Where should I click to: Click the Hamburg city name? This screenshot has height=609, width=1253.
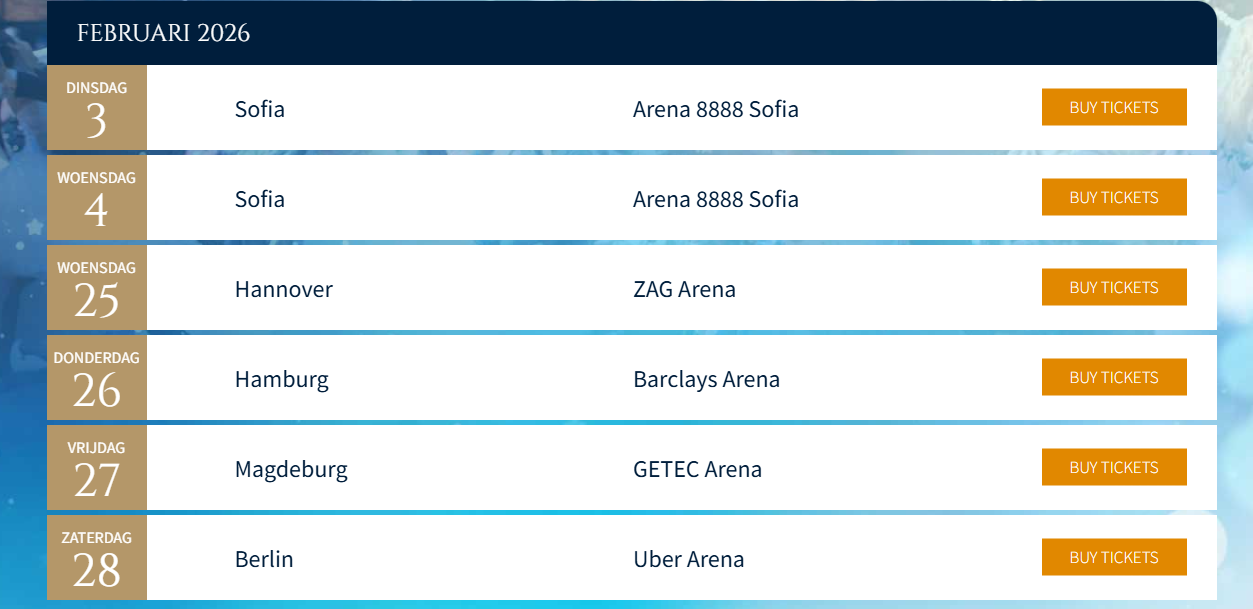(x=282, y=379)
